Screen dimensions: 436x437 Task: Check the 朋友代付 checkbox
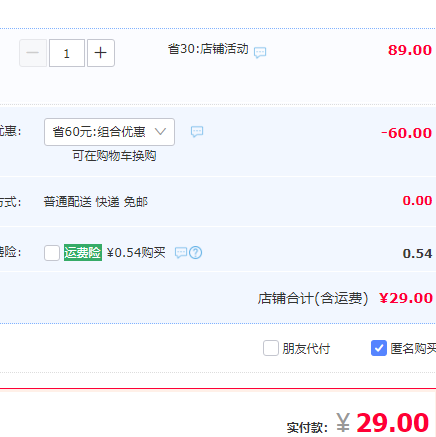[x=271, y=348]
